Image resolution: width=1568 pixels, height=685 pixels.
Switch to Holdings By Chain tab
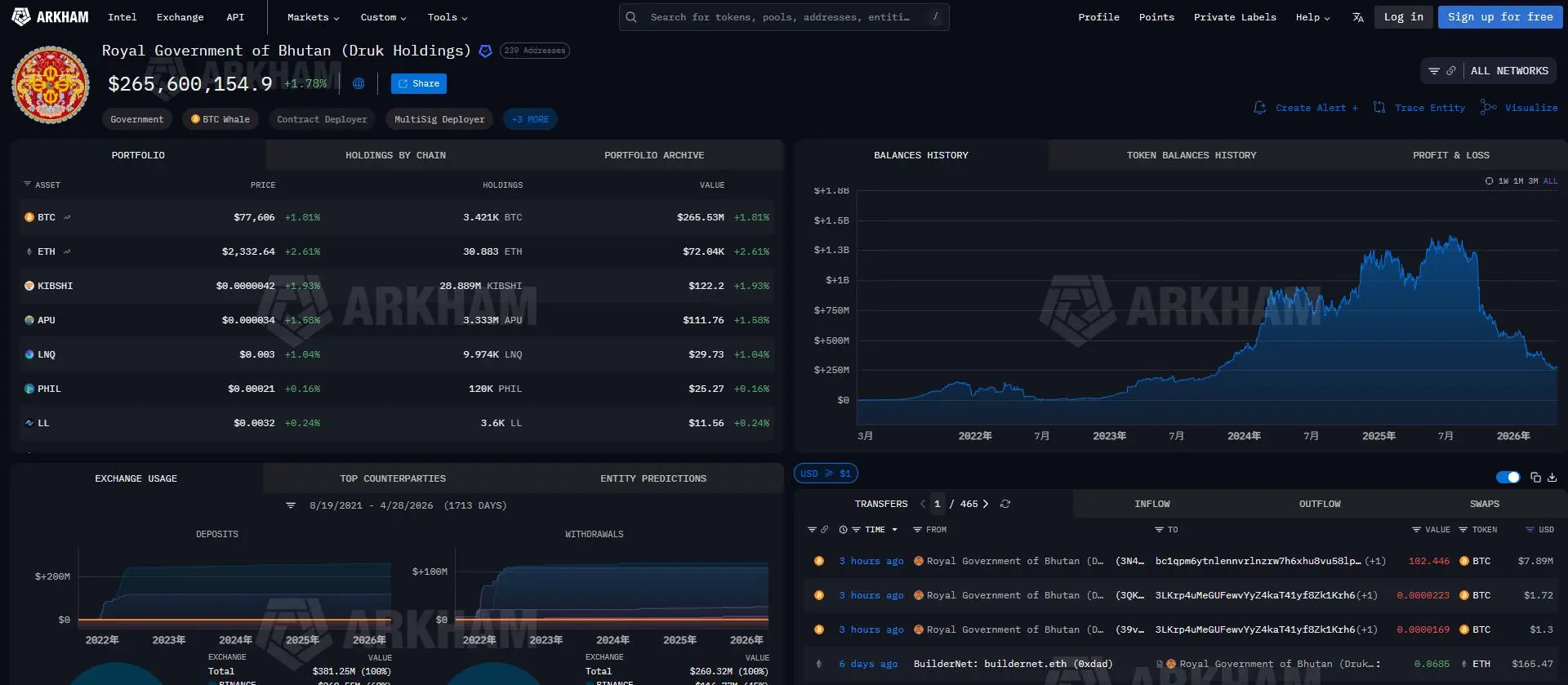coord(395,155)
